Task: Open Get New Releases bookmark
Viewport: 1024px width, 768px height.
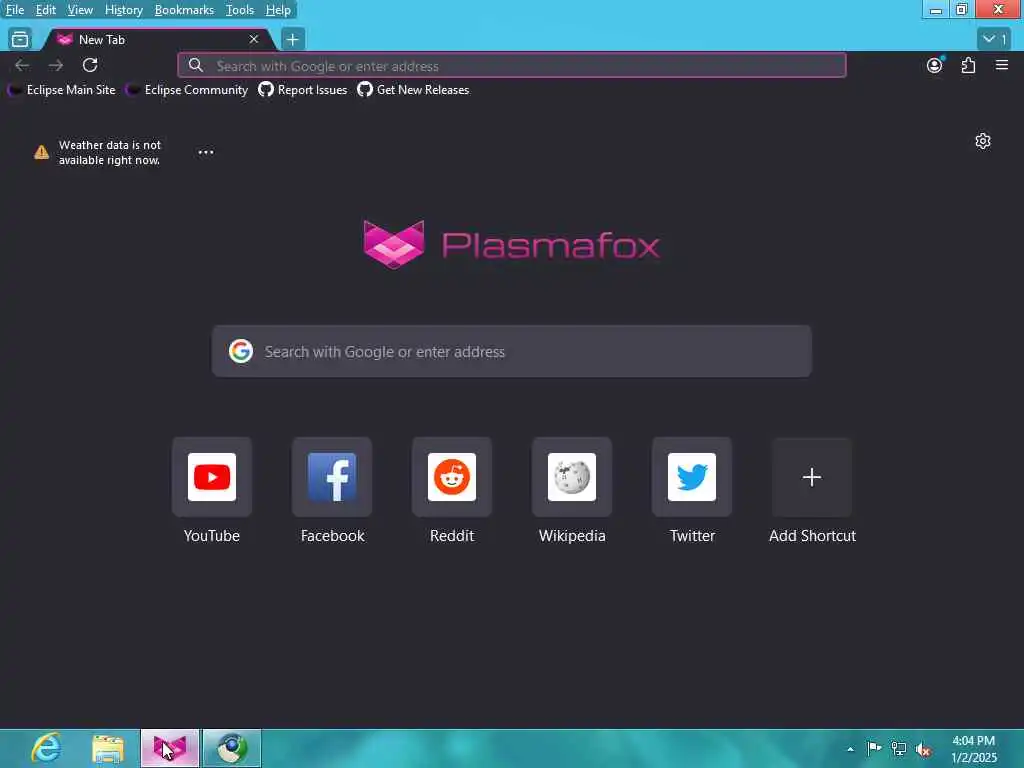Action: [x=413, y=89]
